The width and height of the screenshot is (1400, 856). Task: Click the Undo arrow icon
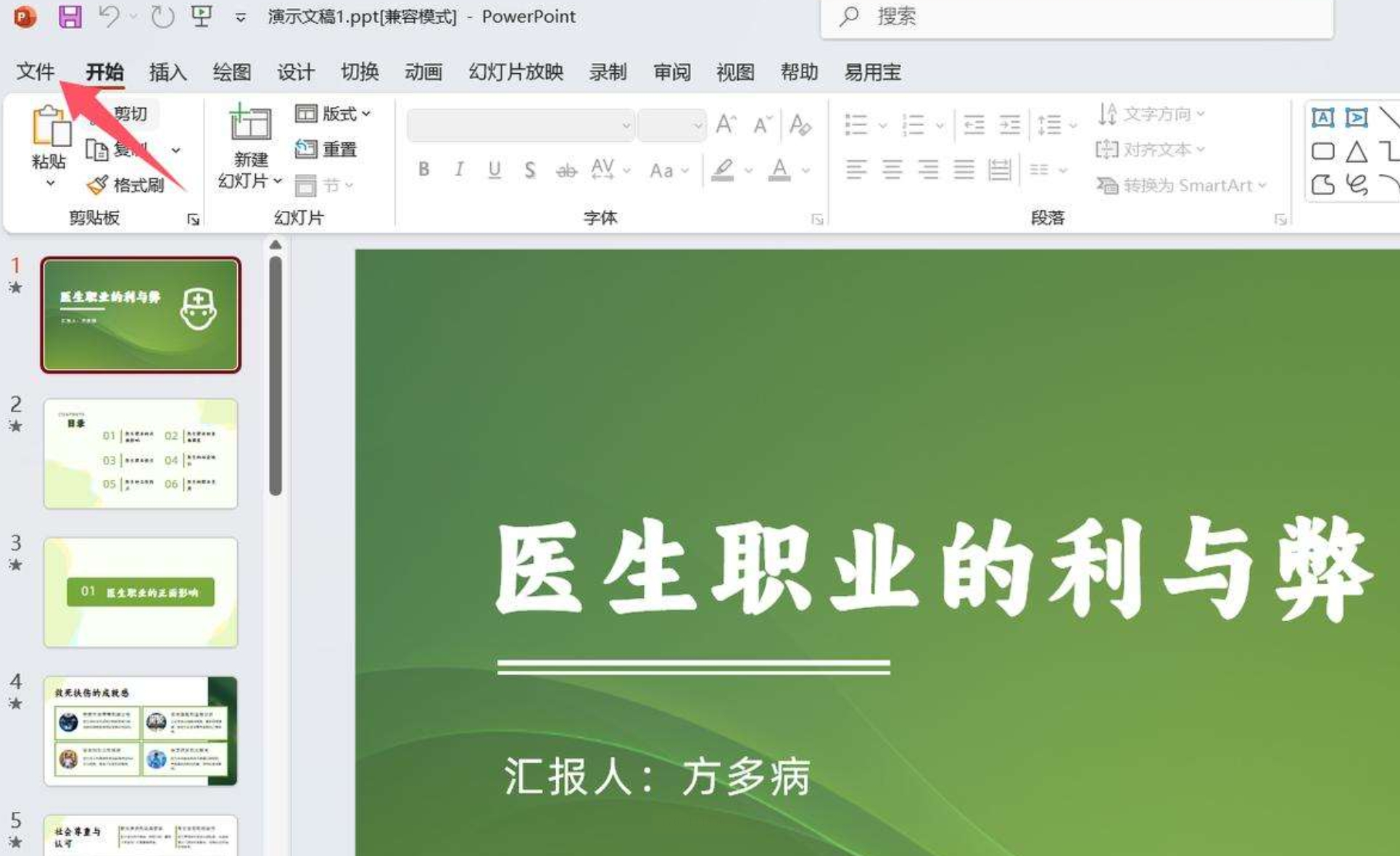(109, 16)
